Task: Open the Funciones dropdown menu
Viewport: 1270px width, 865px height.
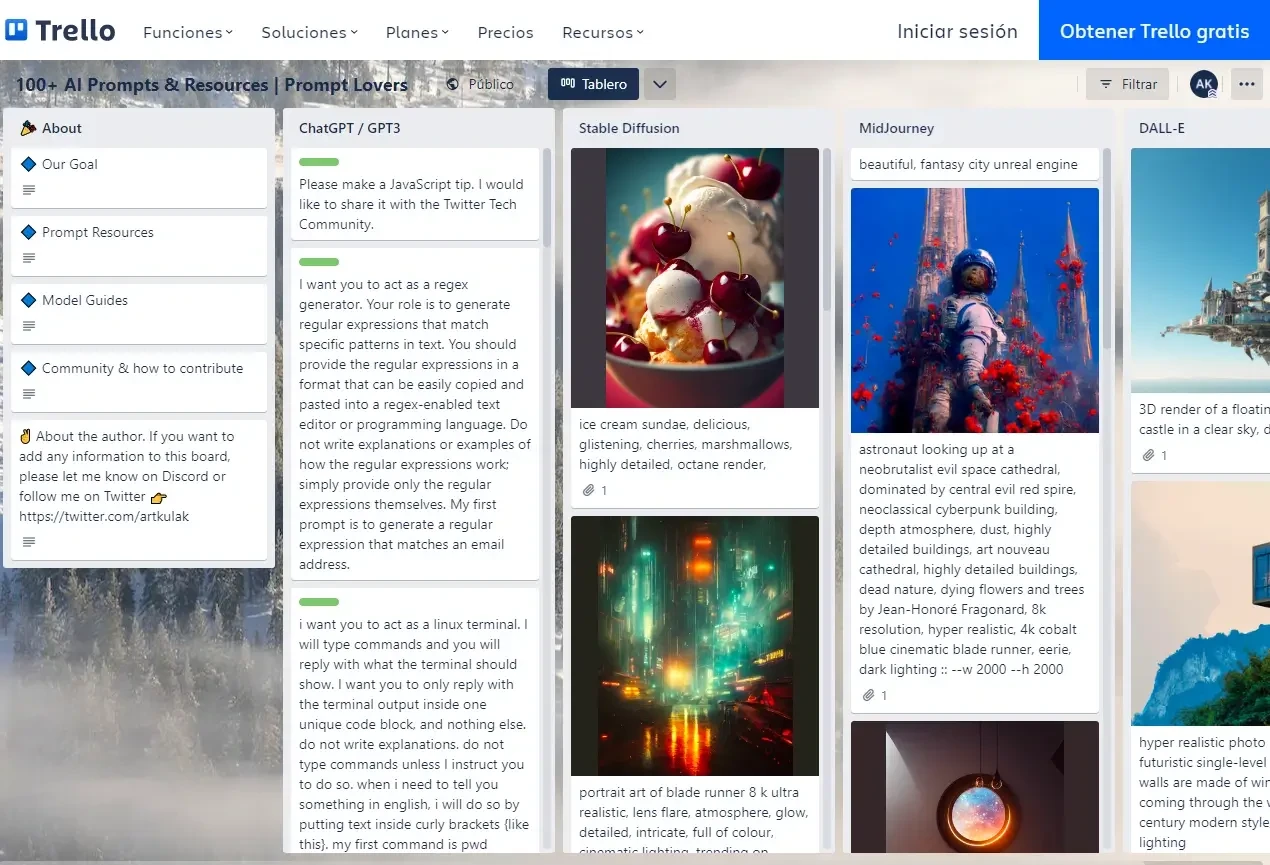Action: pyautogui.click(x=187, y=32)
